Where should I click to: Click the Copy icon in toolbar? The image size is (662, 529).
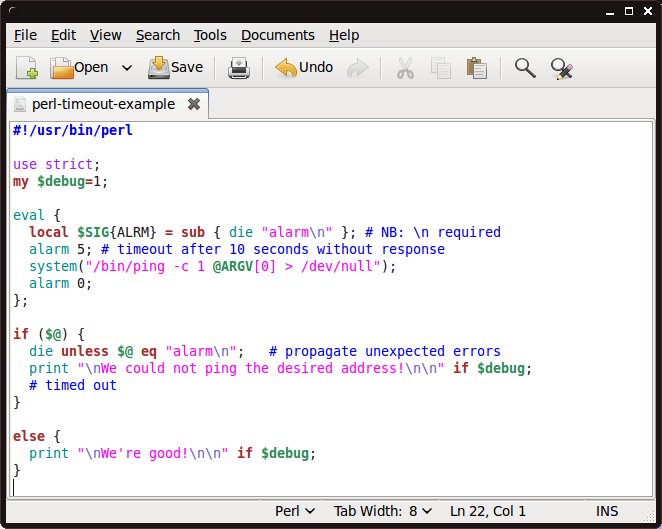pyautogui.click(x=441, y=68)
